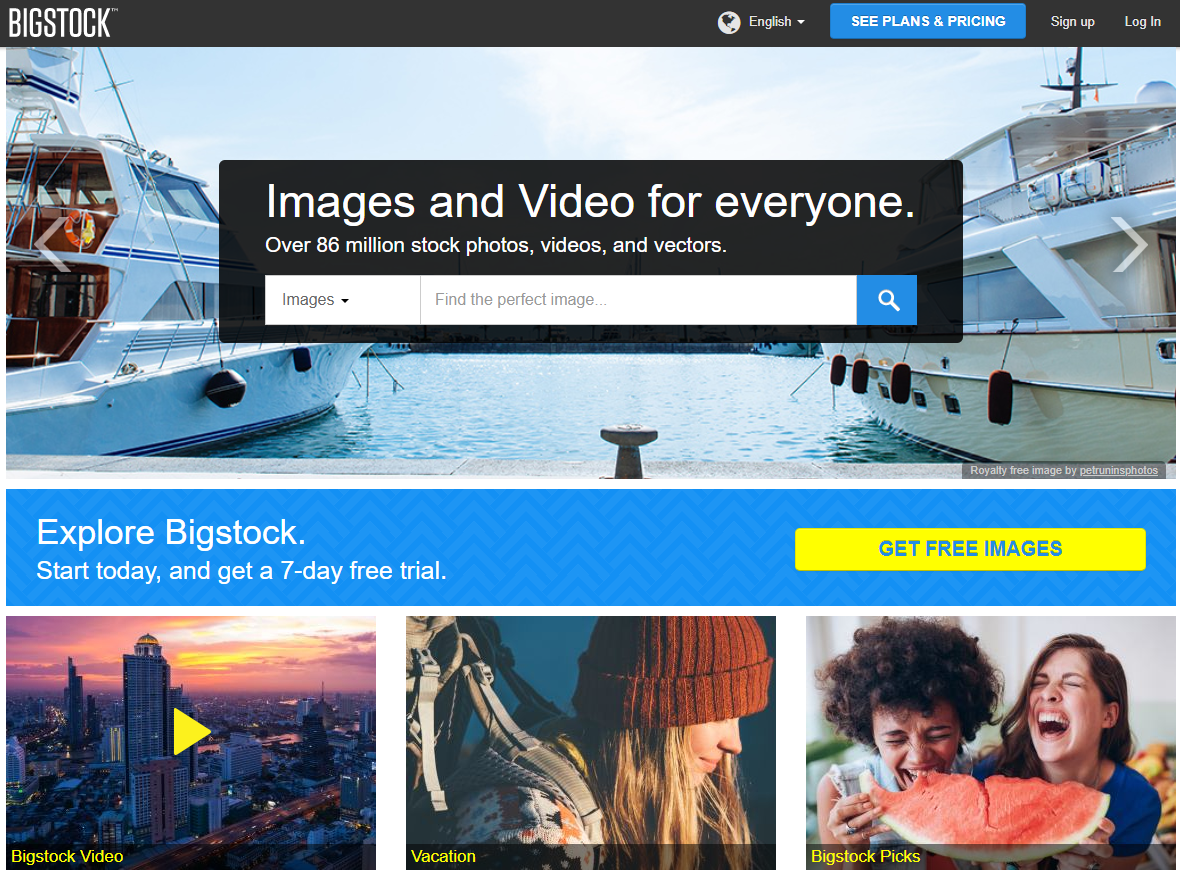The image size is (1180, 876).
Task: Open the Bigstock Picks thumbnail
Action: [990, 743]
